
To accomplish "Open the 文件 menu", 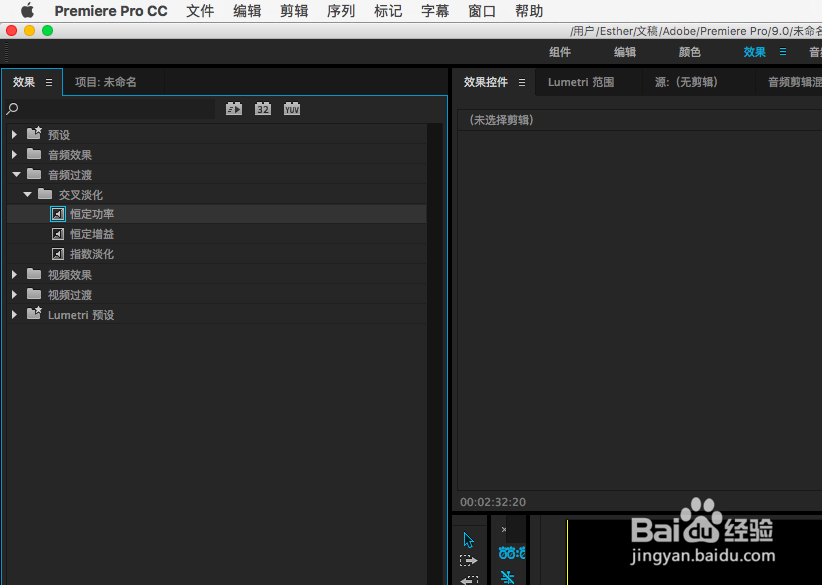I will pos(200,11).
